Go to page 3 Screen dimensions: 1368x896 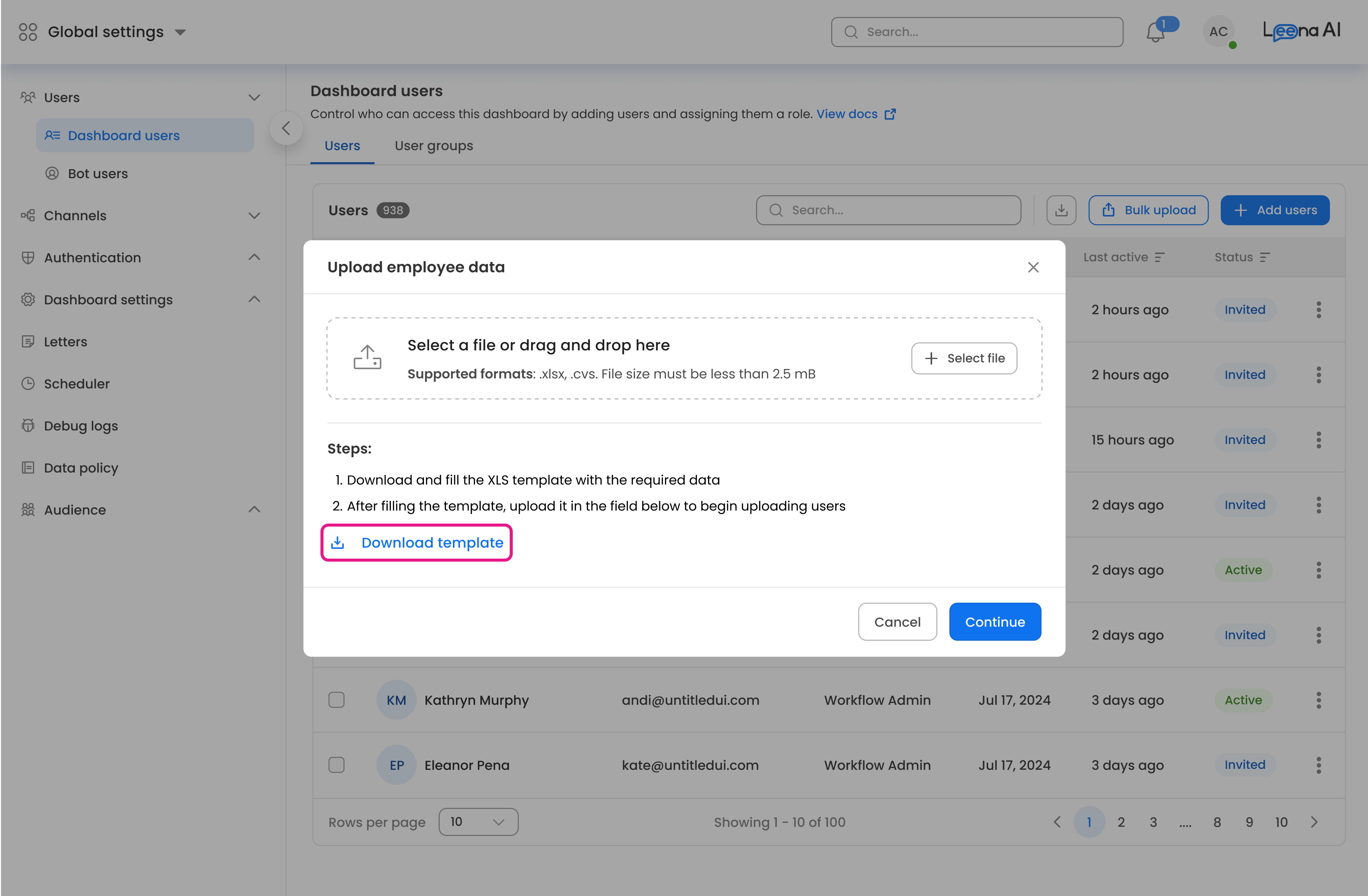click(1153, 823)
